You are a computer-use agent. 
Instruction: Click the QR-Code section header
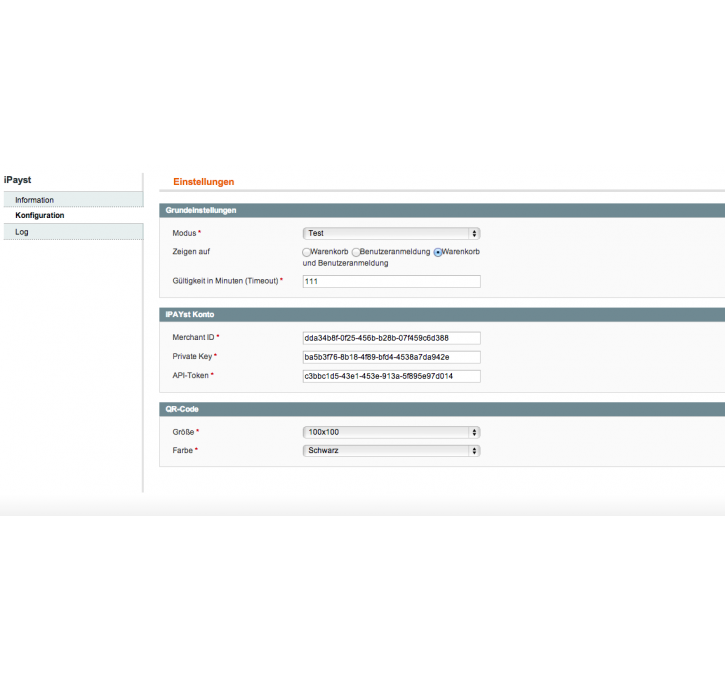click(442, 409)
